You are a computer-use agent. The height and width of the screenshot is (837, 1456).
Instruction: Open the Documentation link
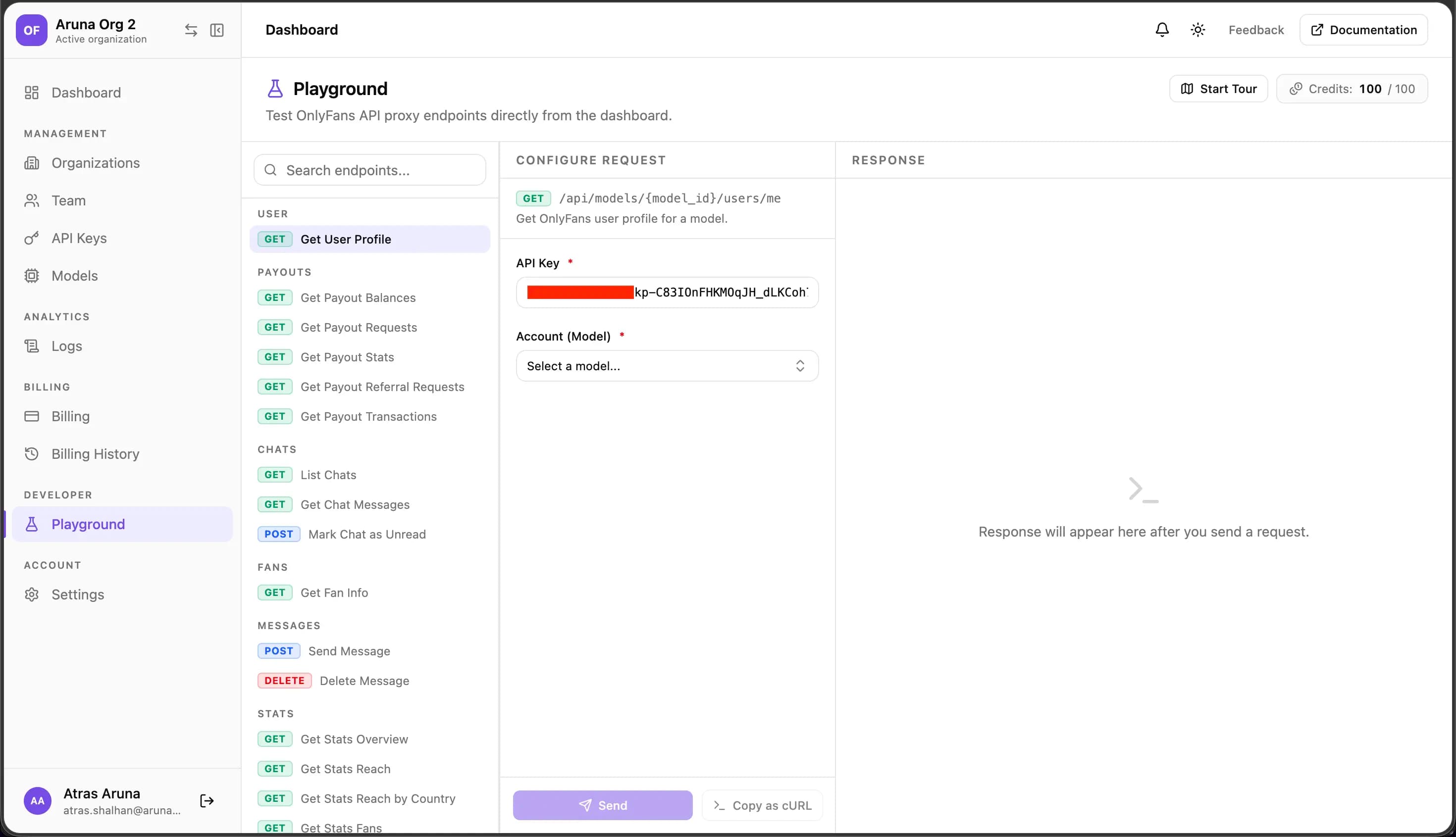(1363, 30)
